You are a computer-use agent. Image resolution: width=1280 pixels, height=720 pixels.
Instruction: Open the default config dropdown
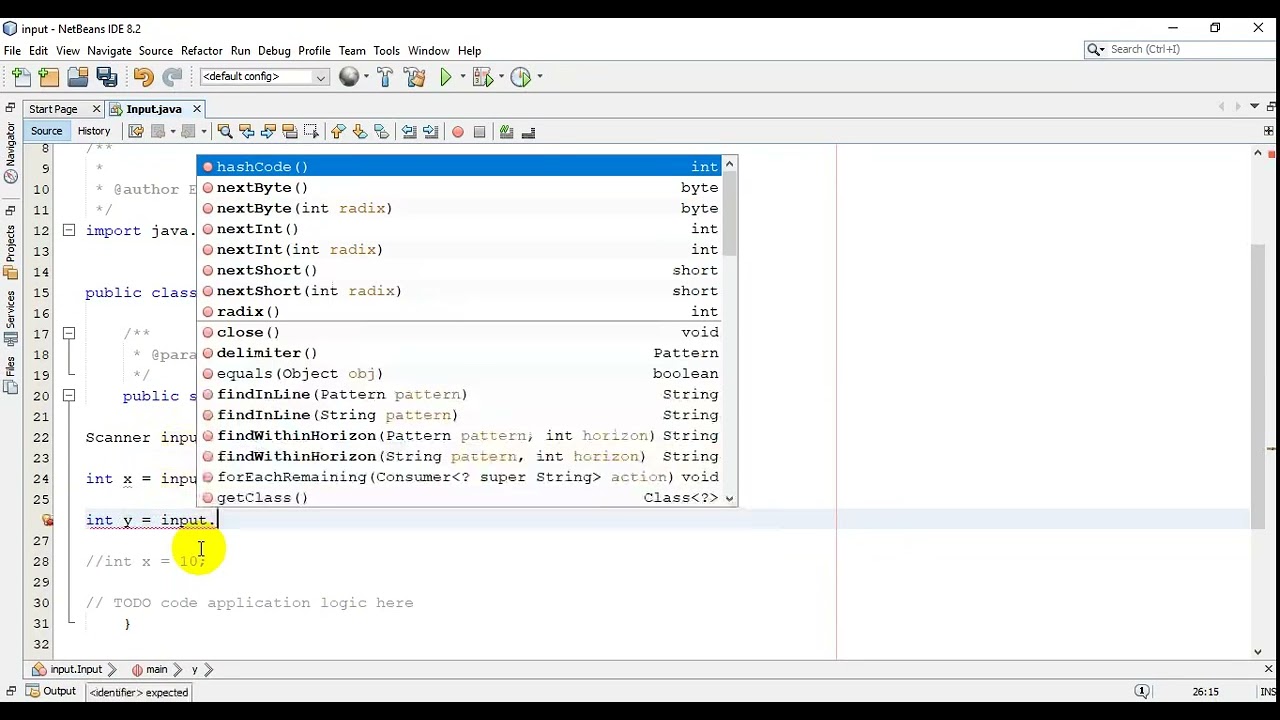coord(264,77)
